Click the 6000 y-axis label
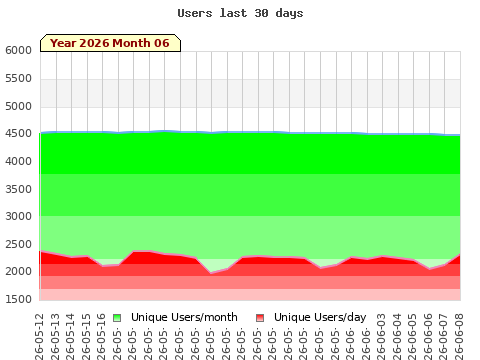Image resolution: width=480 pixels, height=360 pixels. 18,50
